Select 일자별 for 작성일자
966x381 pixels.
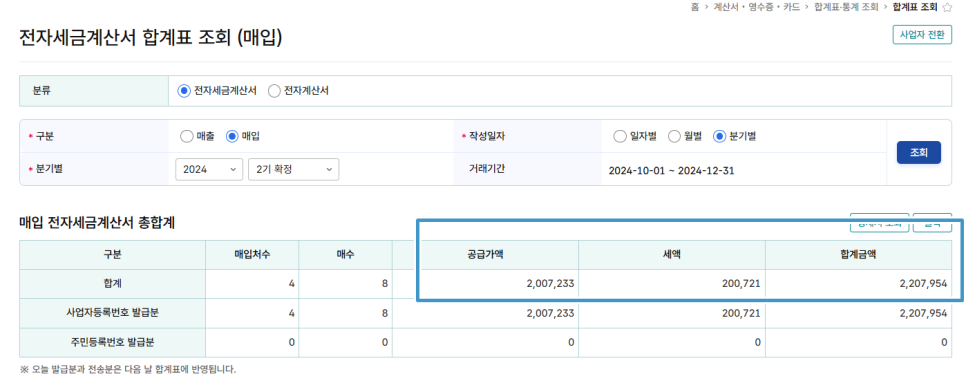point(620,136)
